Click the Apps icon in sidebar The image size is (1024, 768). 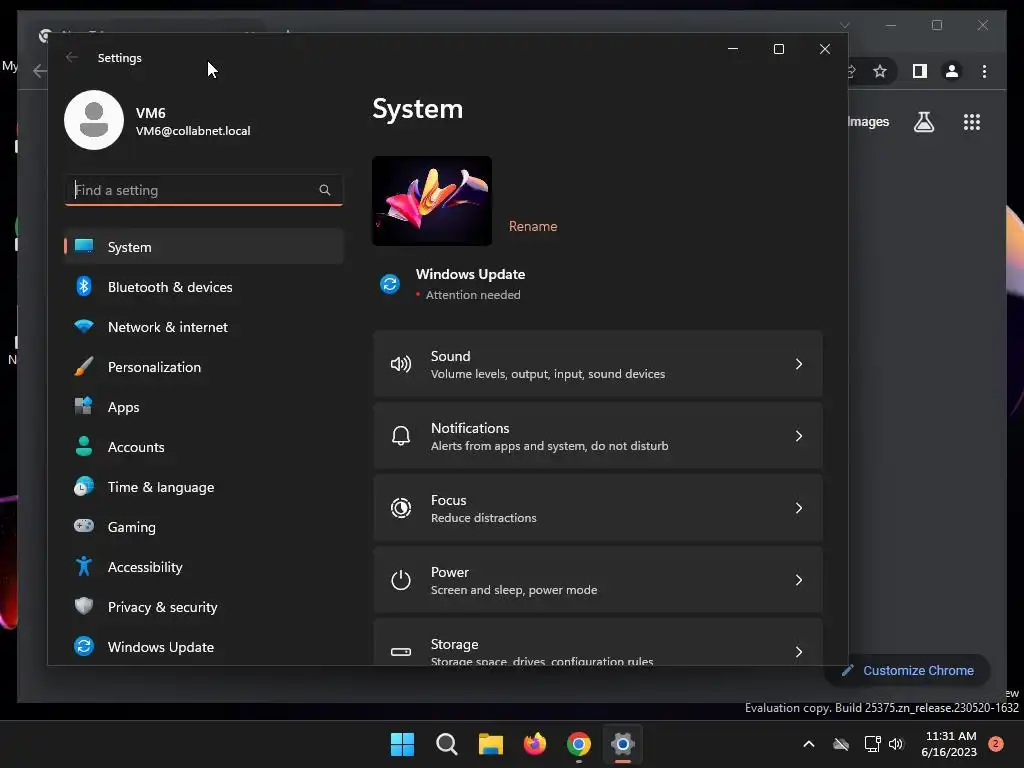[84, 406]
